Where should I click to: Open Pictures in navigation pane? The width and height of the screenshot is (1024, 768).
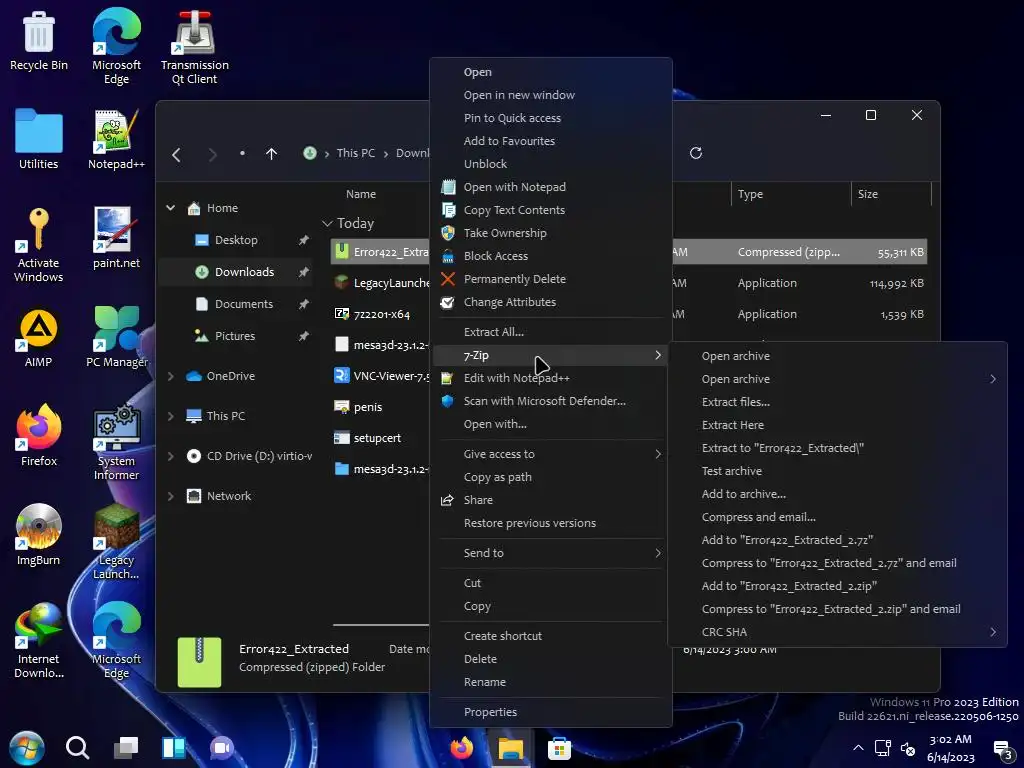tap(235, 336)
